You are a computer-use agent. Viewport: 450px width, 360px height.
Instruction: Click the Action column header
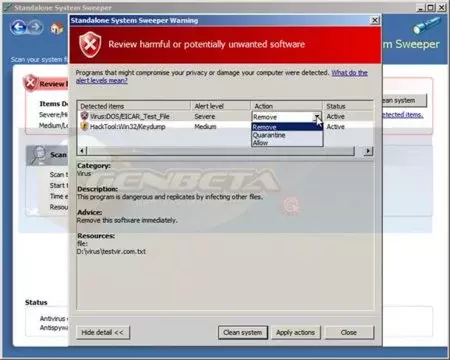pos(286,106)
